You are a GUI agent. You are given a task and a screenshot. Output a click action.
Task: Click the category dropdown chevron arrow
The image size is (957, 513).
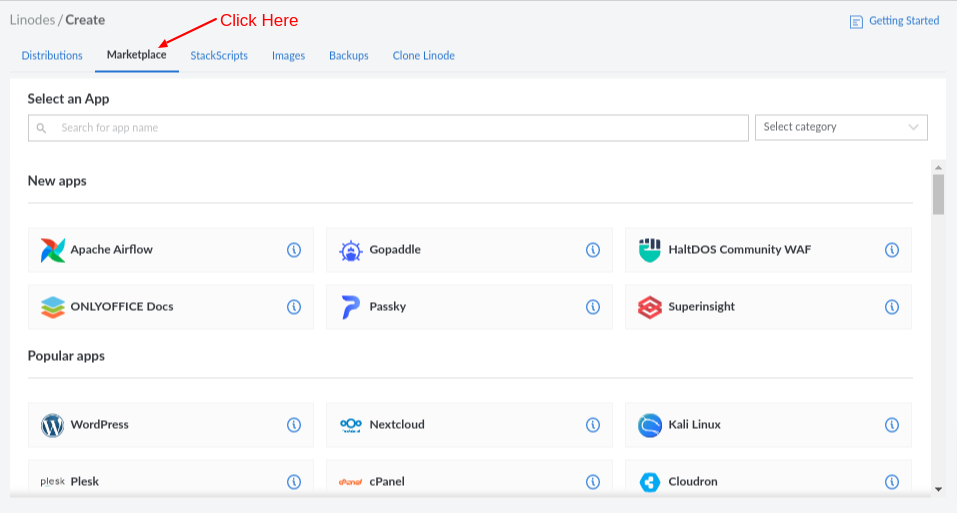pyautogui.click(x=913, y=127)
